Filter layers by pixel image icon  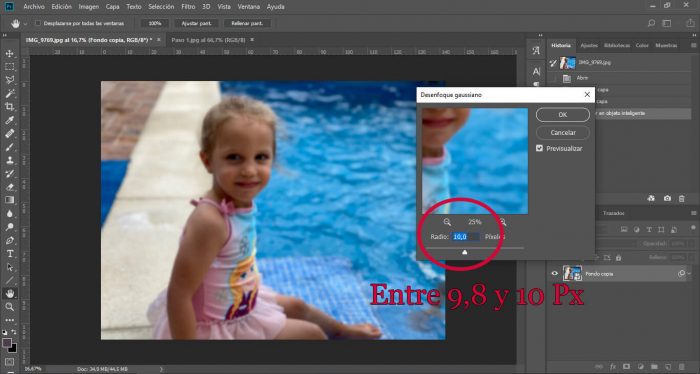point(624,229)
